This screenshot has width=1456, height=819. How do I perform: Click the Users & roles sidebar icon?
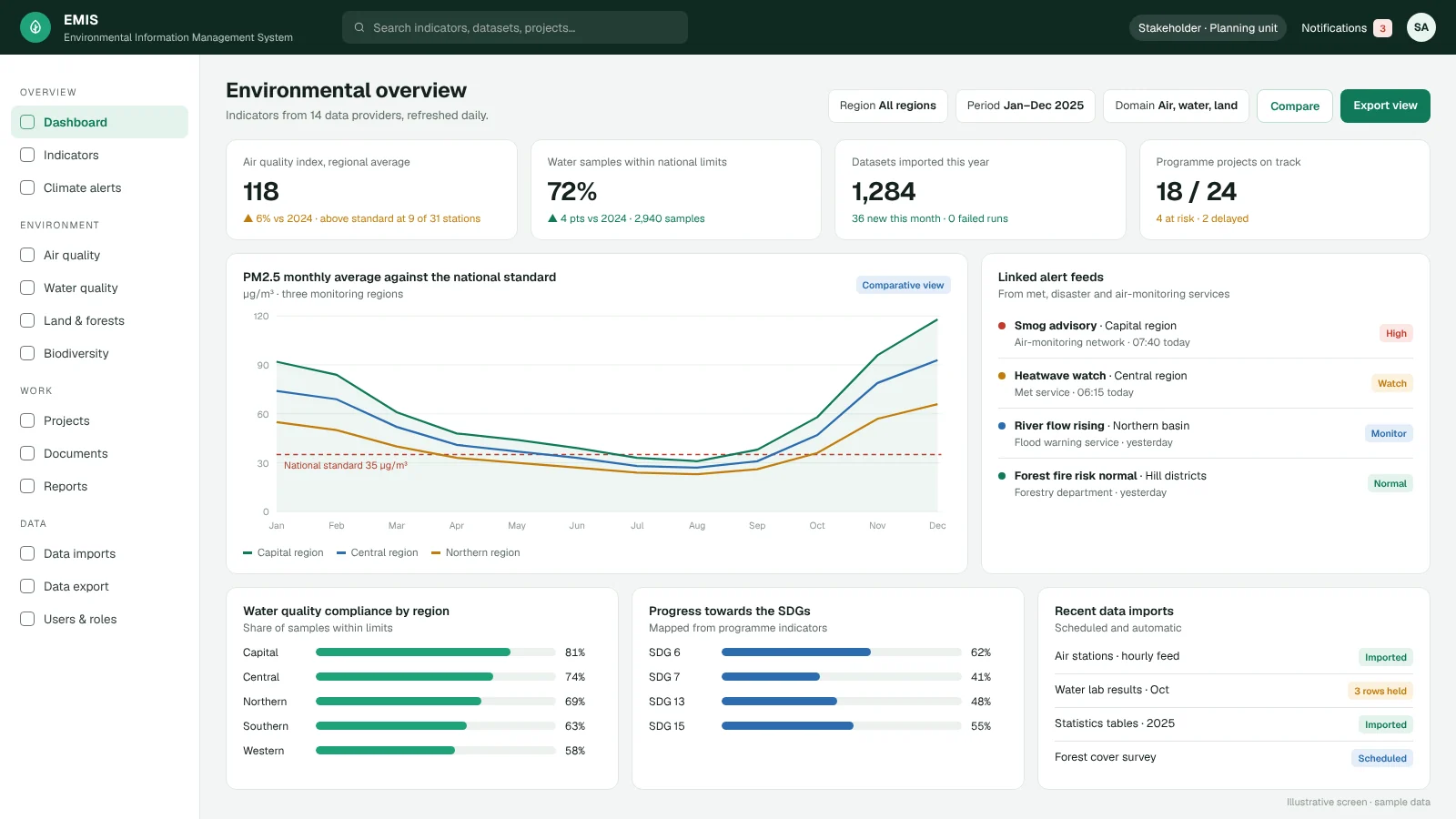coord(27,619)
